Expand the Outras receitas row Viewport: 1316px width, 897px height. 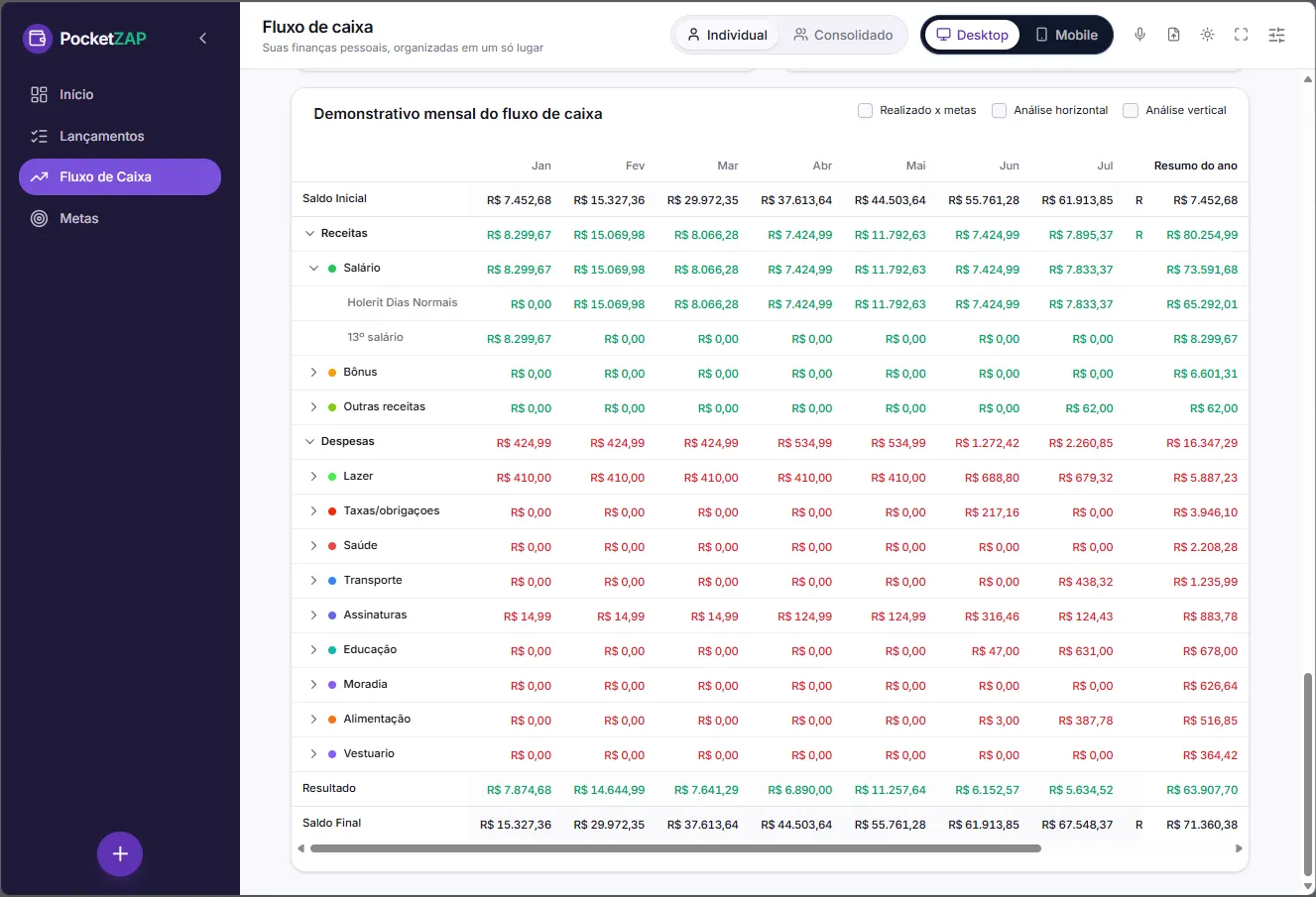click(x=314, y=407)
